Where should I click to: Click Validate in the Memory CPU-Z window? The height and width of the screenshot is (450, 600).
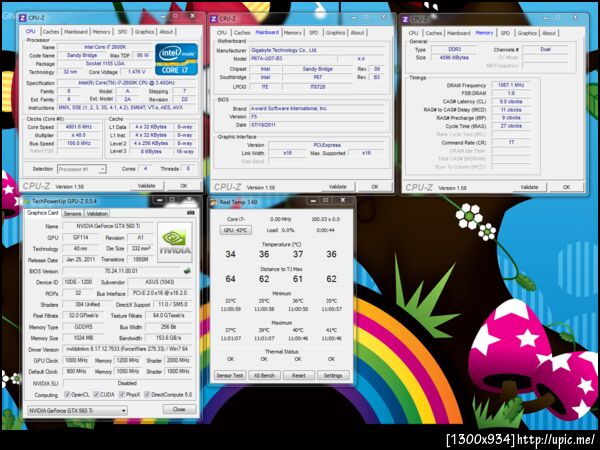(530, 187)
